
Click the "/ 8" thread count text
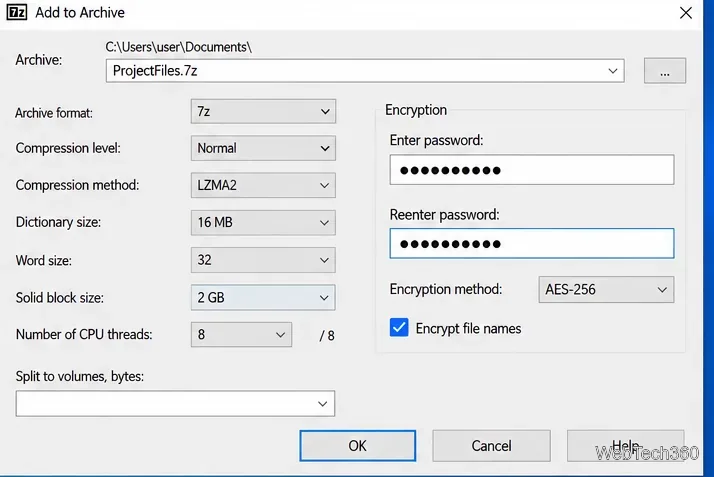point(327,336)
